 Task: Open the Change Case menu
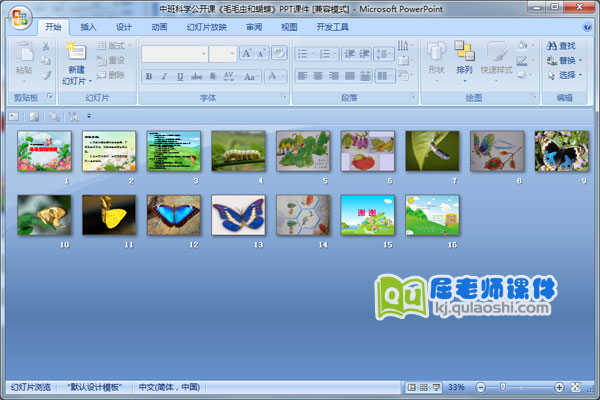251,76
